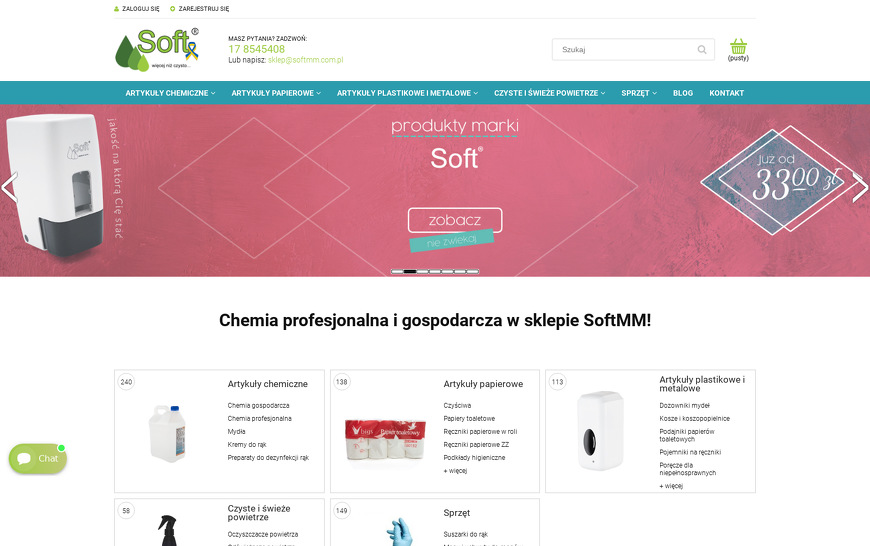The width and height of the screenshot is (870, 546).
Task: Go to previous banner slide arrow
Action: pos(9,188)
